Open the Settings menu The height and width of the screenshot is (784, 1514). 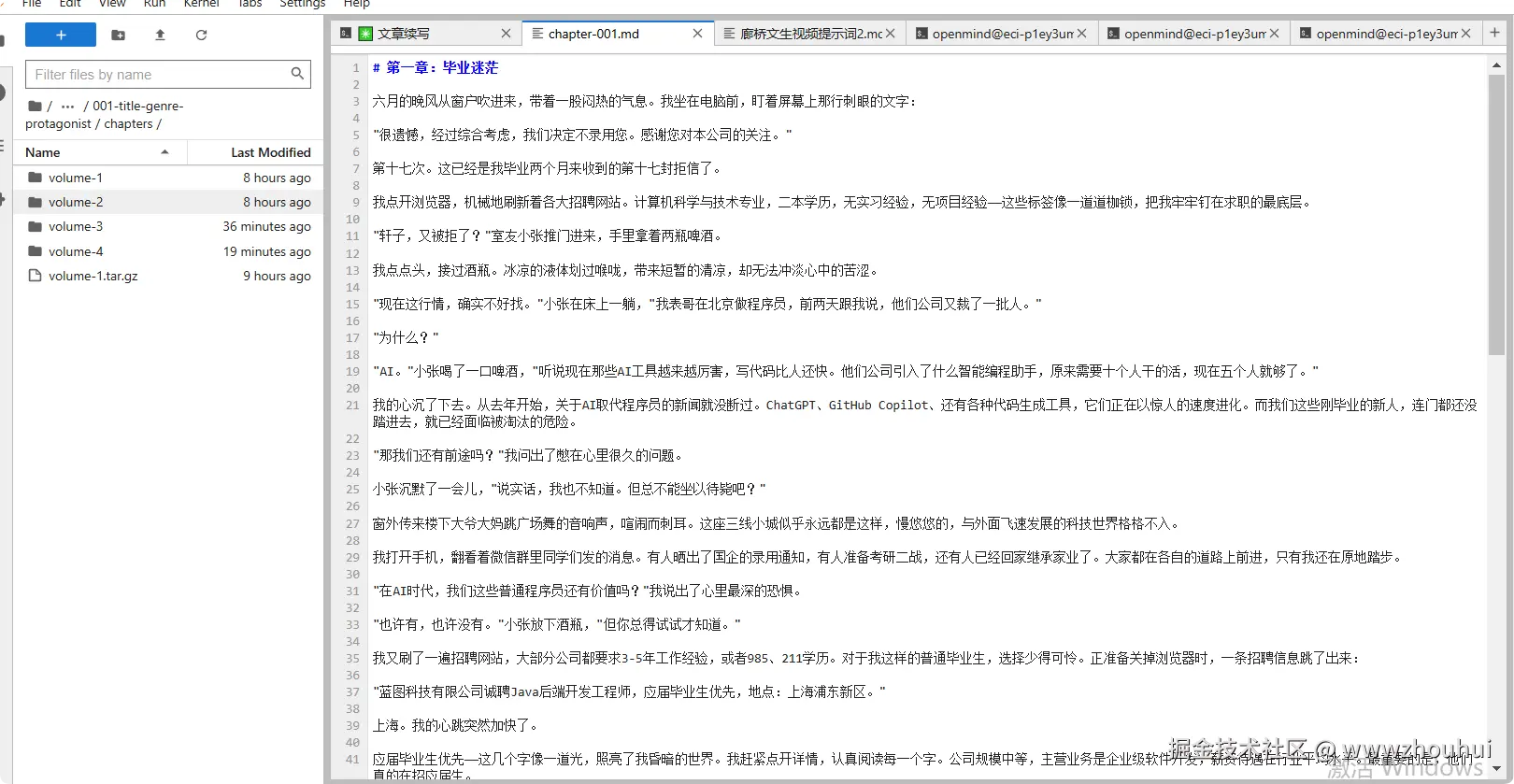[x=302, y=4]
